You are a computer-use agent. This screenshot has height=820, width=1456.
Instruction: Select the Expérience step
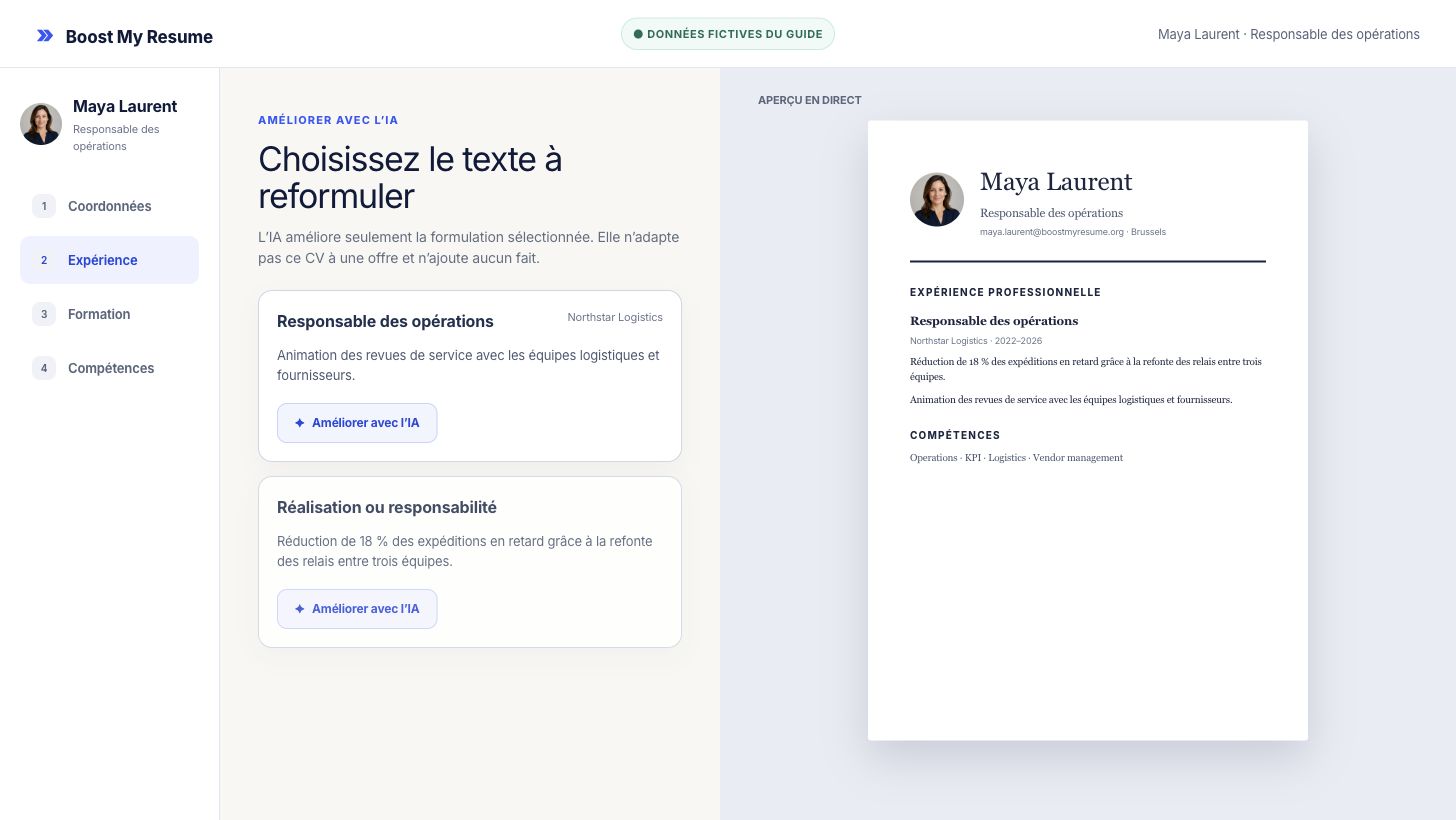pos(109,260)
